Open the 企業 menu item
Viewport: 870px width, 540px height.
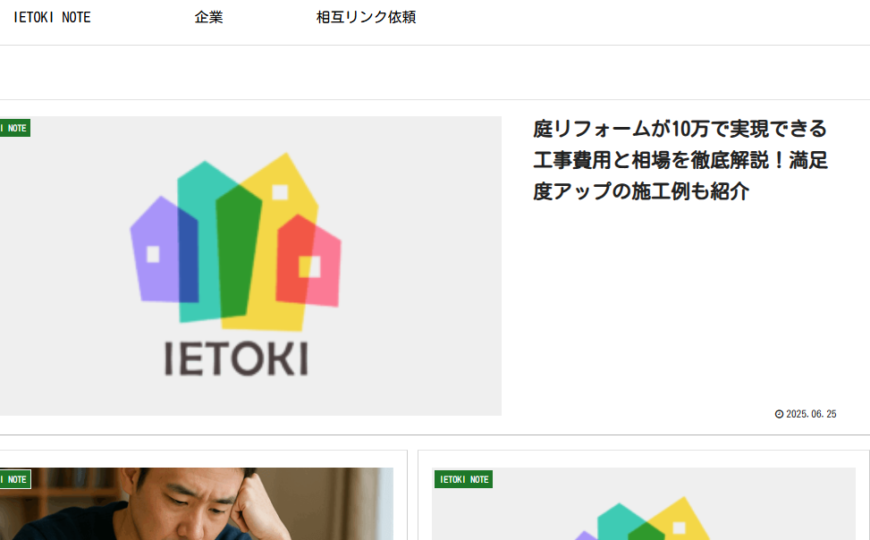(209, 17)
